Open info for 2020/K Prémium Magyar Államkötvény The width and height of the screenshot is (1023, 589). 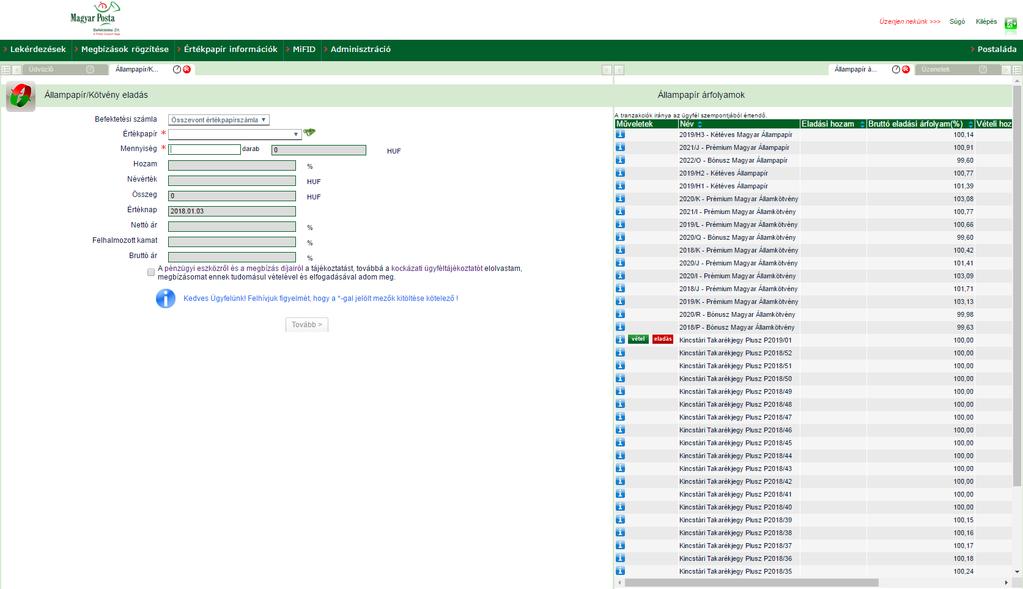click(x=620, y=198)
